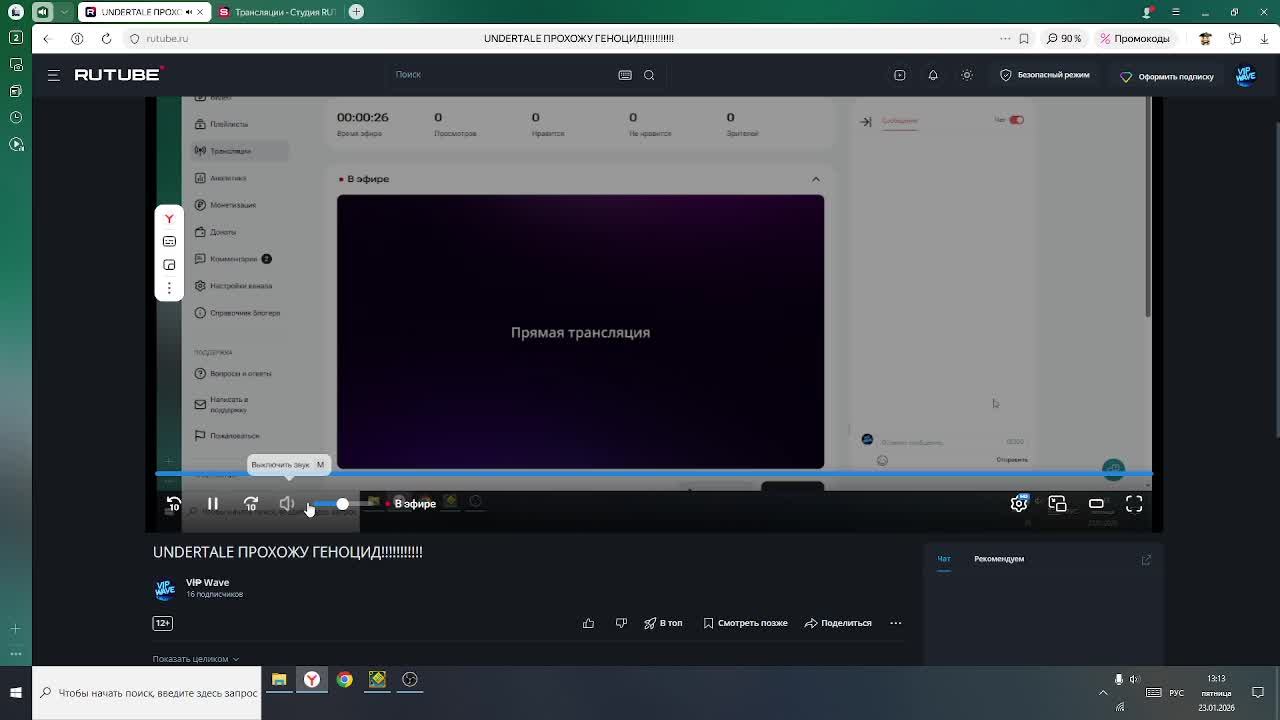Open the Промокоды button
Screen dimensions: 1280x720
[1135, 38]
